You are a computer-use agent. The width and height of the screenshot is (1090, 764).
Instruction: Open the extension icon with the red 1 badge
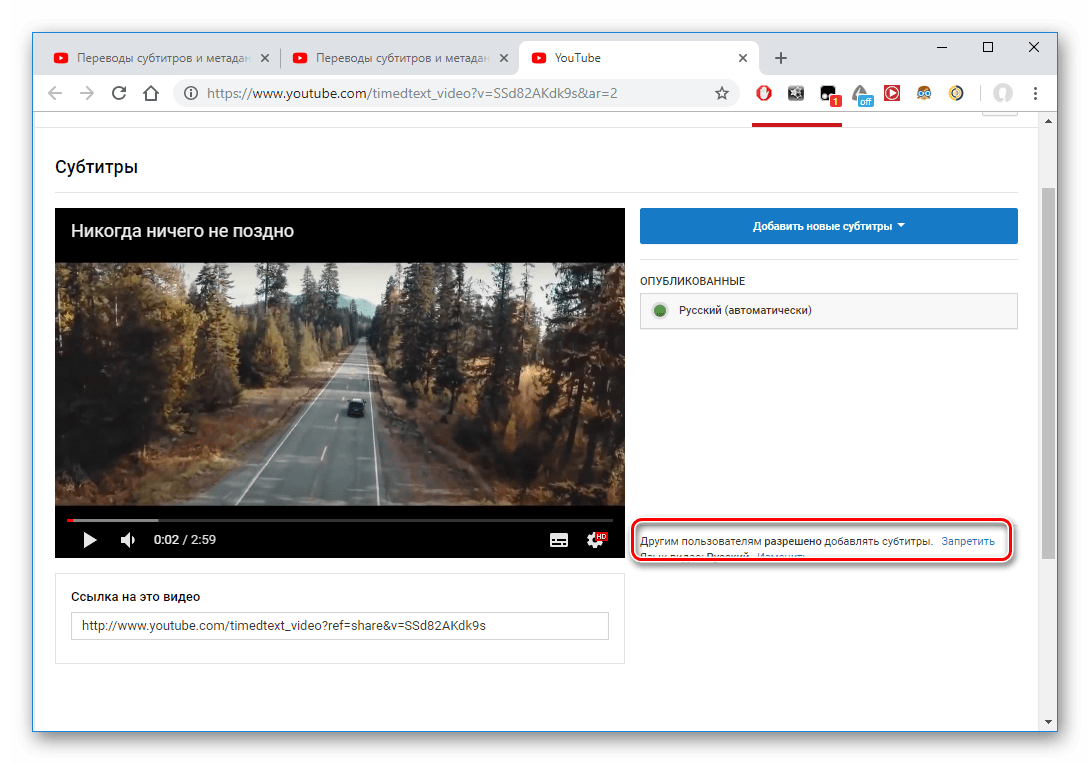(829, 95)
